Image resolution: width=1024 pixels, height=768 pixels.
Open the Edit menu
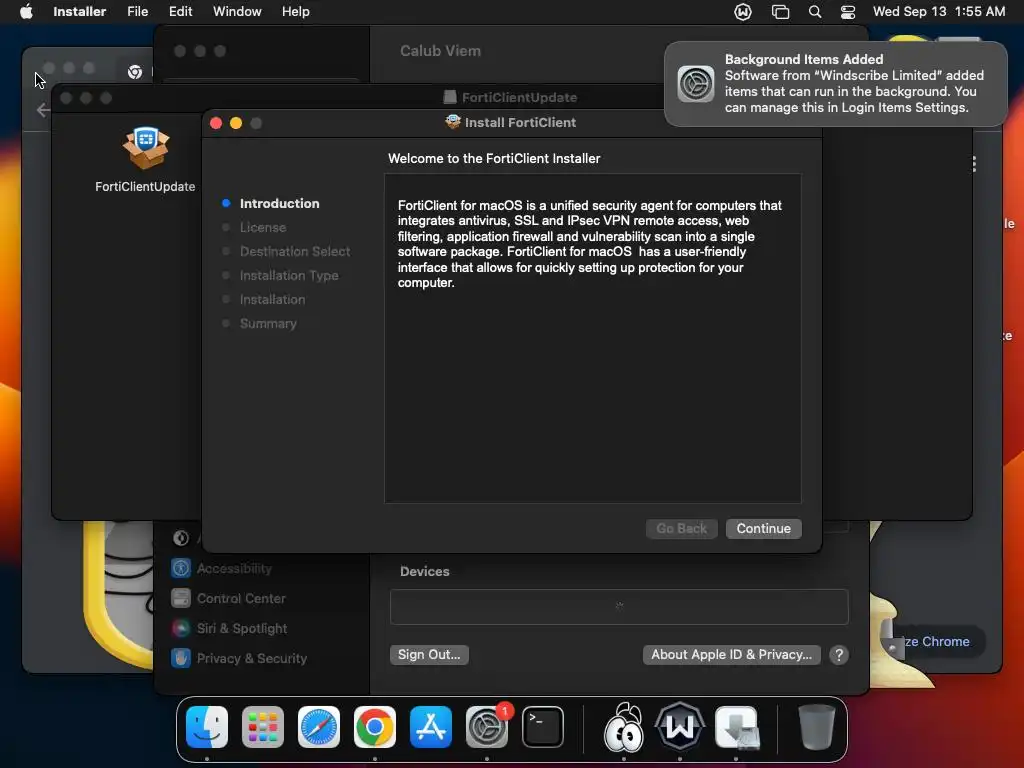coord(180,12)
